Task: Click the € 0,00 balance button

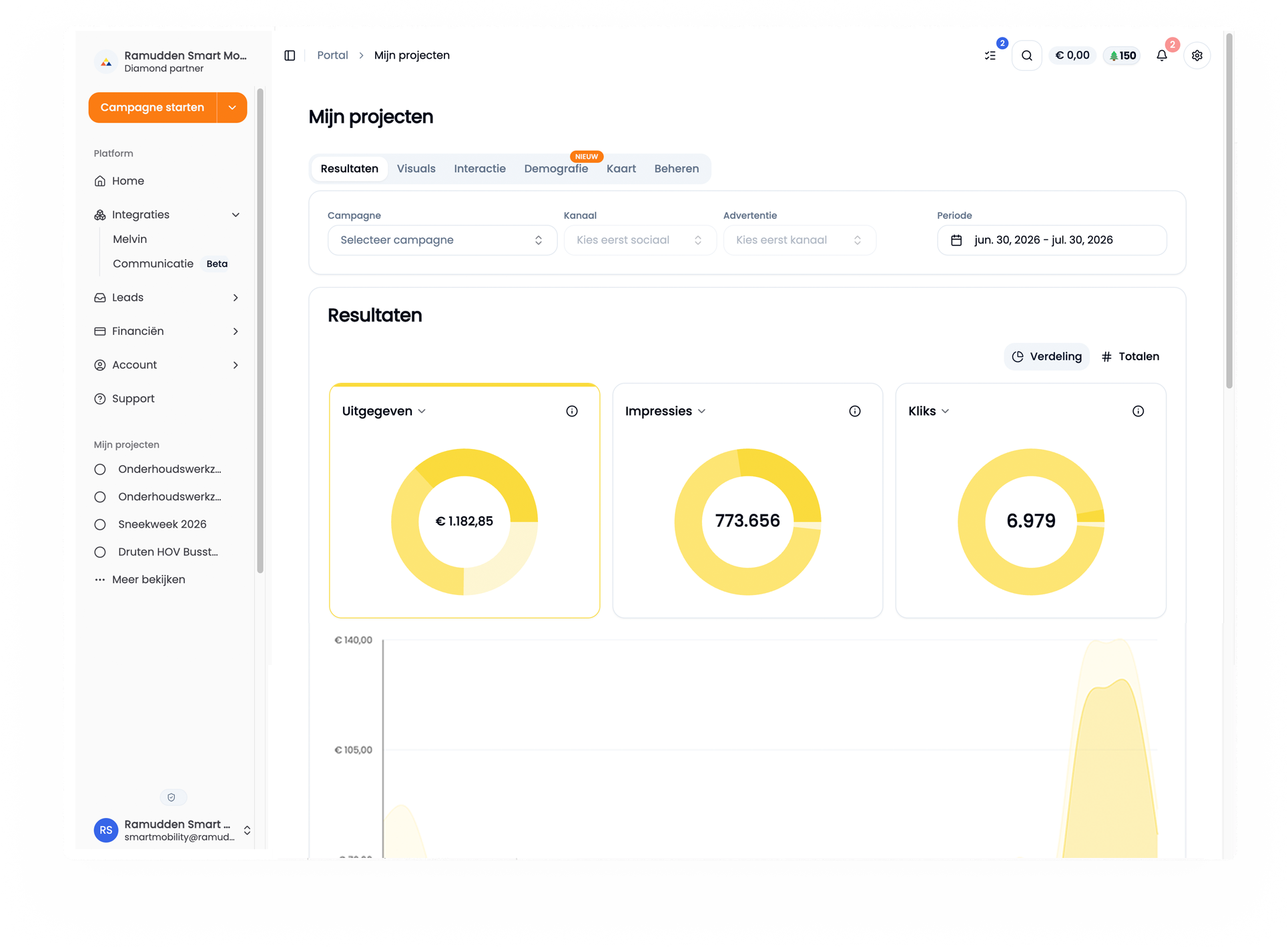Action: coord(1072,55)
